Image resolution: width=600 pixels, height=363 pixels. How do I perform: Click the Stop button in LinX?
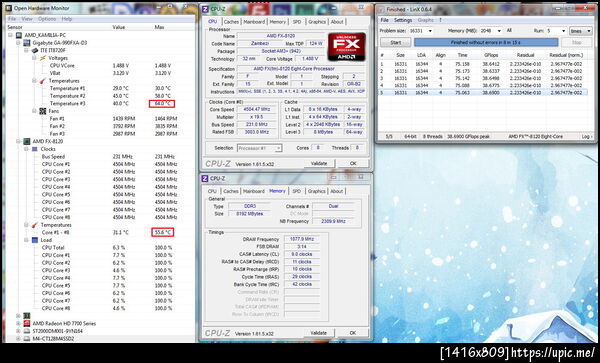point(576,42)
